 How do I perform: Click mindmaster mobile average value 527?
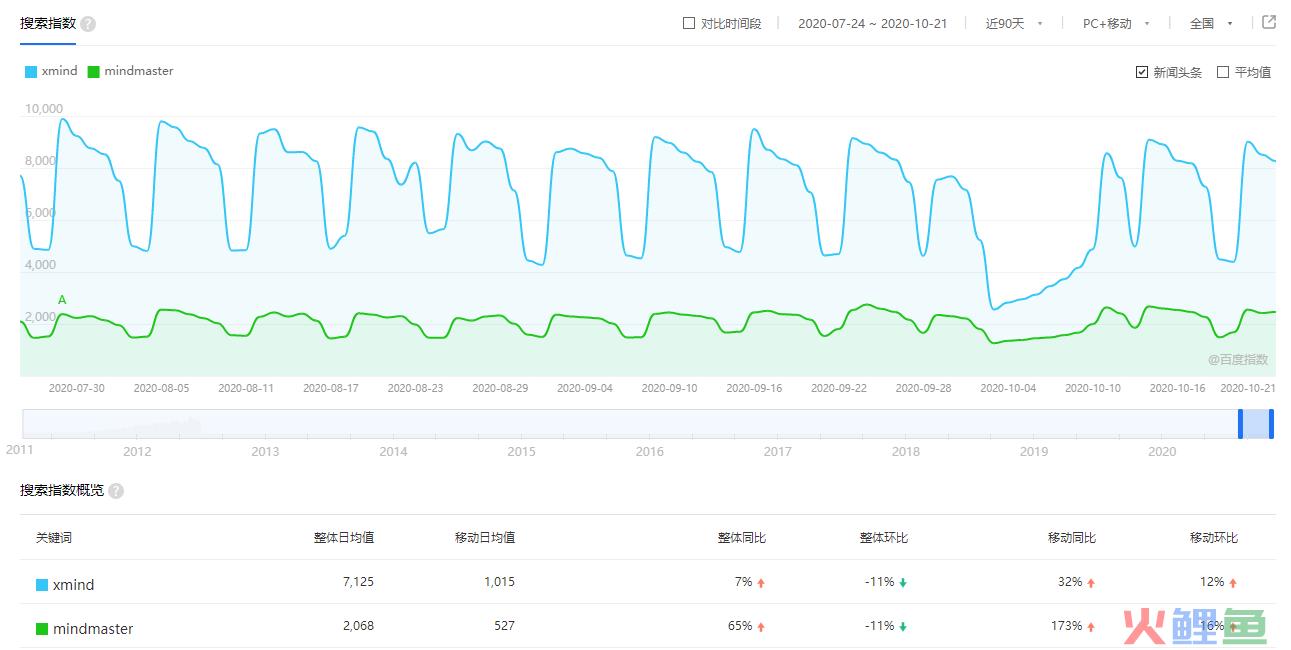click(x=504, y=626)
